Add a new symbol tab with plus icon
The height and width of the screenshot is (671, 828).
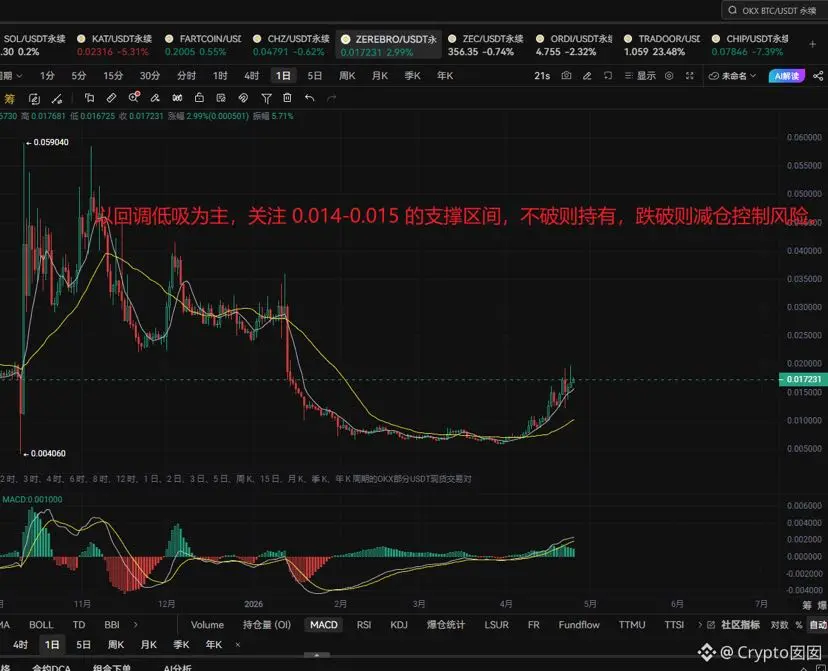[813, 45]
